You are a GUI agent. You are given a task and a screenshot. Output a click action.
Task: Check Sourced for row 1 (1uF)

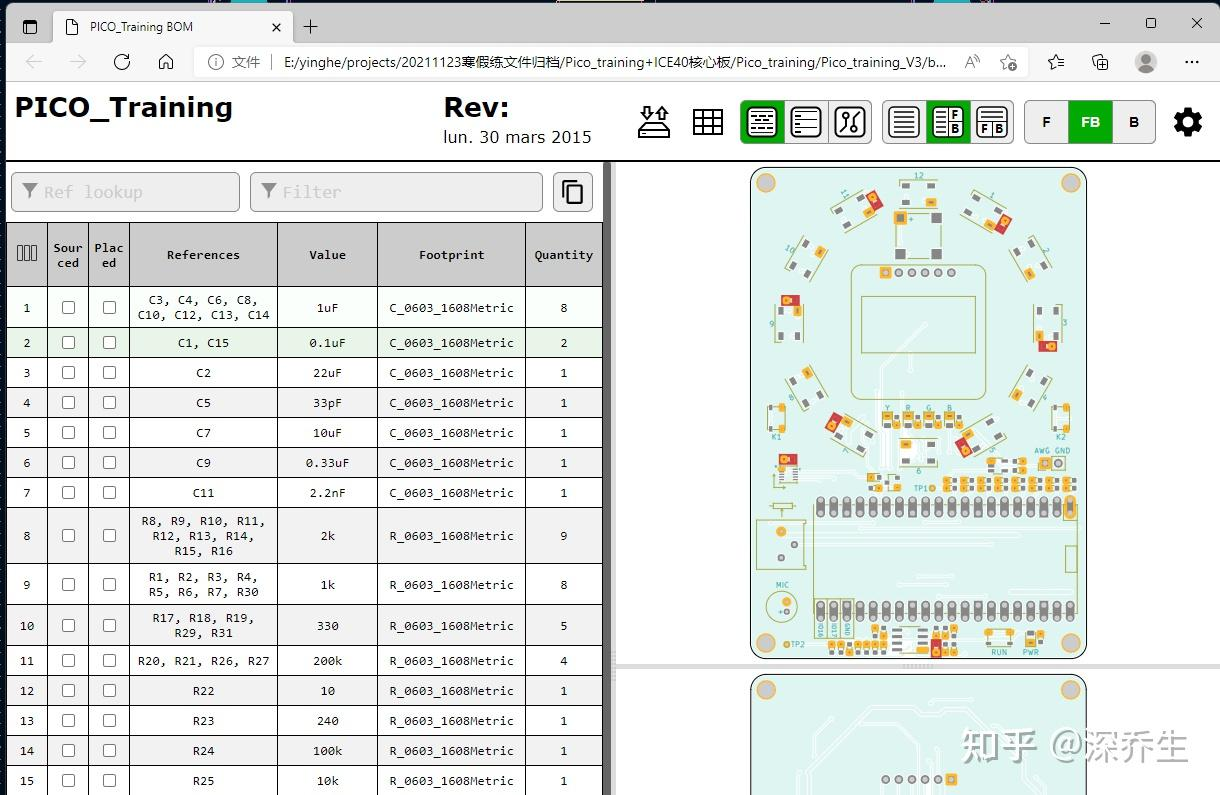click(68, 307)
